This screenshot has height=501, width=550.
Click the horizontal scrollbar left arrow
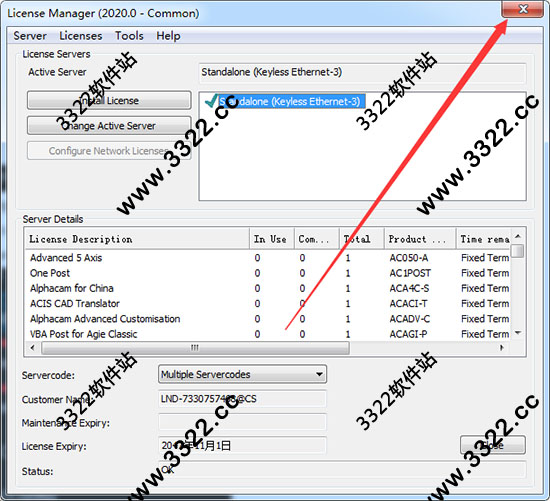(x=32, y=348)
